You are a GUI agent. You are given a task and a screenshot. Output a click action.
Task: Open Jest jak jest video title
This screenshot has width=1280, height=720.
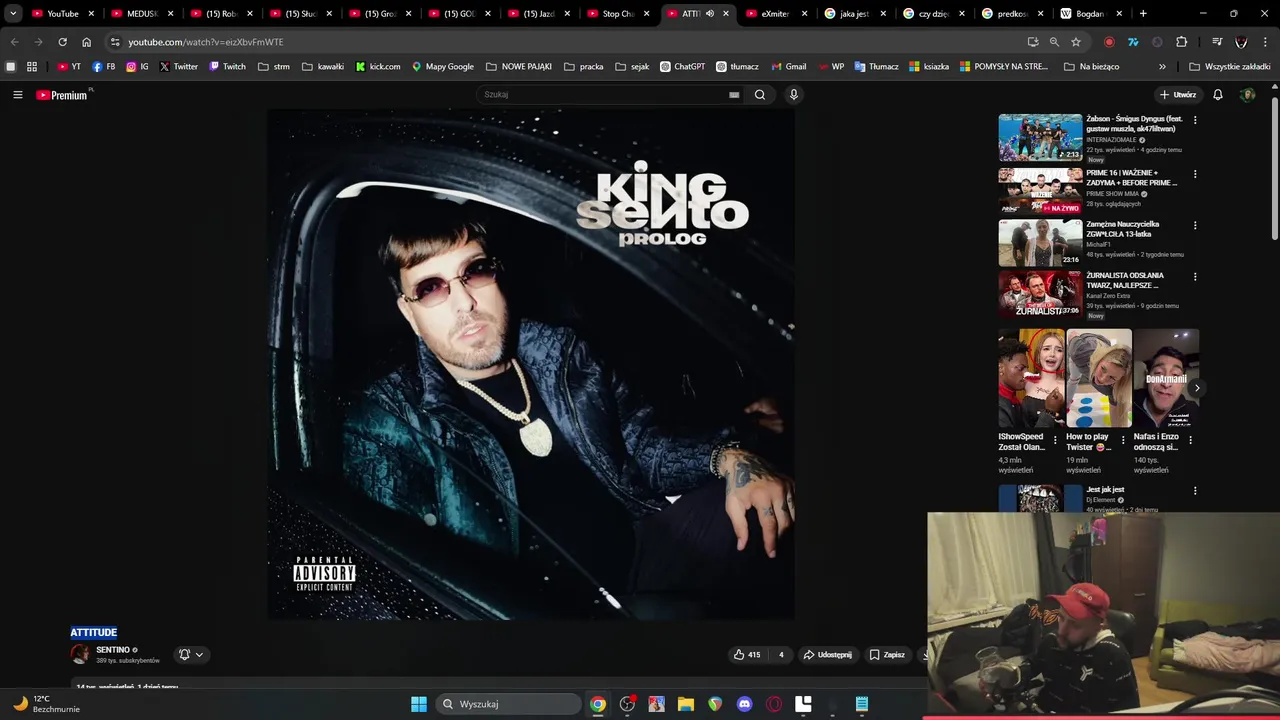(x=1105, y=490)
